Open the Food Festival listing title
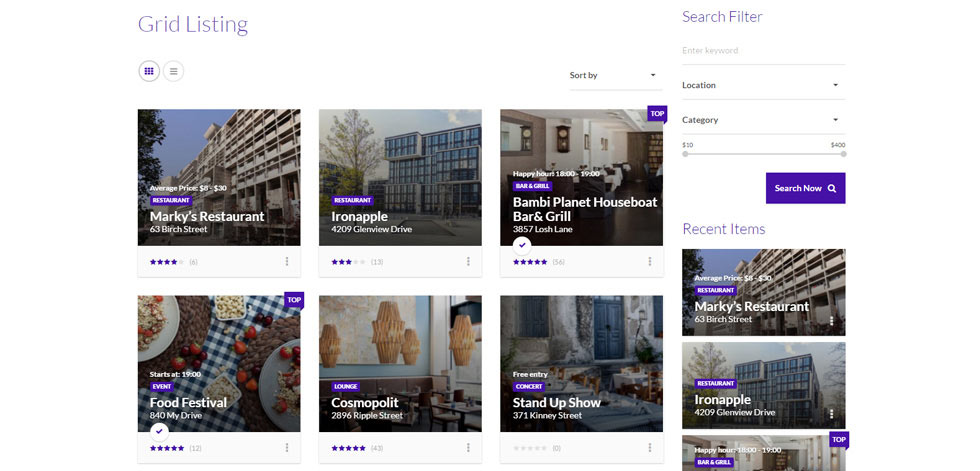 (188, 403)
